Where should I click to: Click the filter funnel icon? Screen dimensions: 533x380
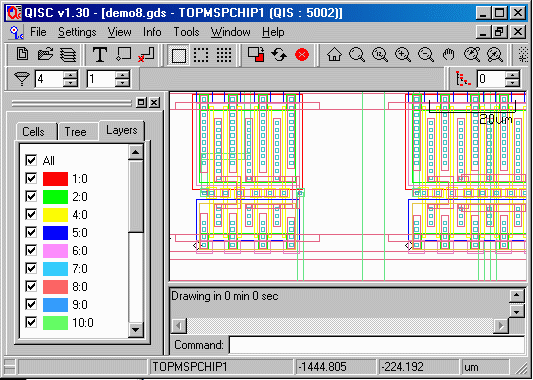tap(21, 79)
